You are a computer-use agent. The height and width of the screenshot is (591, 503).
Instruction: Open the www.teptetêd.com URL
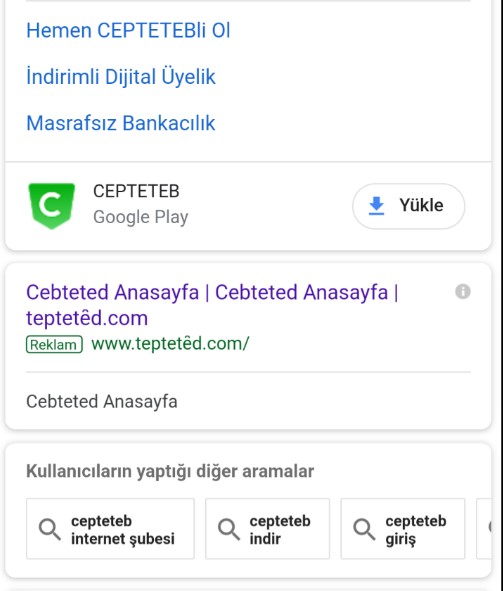tap(170, 343)
